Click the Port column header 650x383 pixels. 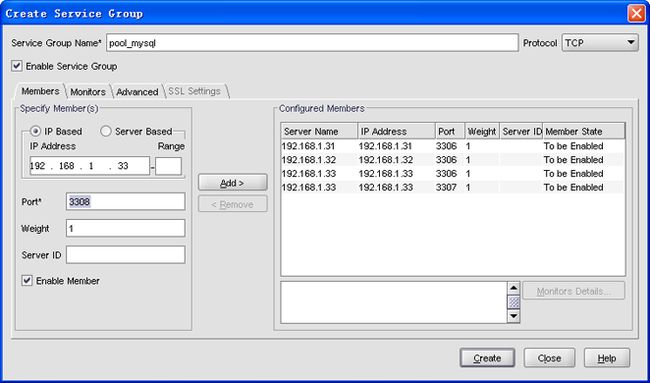pyautogui.click(x=450, y=131)
